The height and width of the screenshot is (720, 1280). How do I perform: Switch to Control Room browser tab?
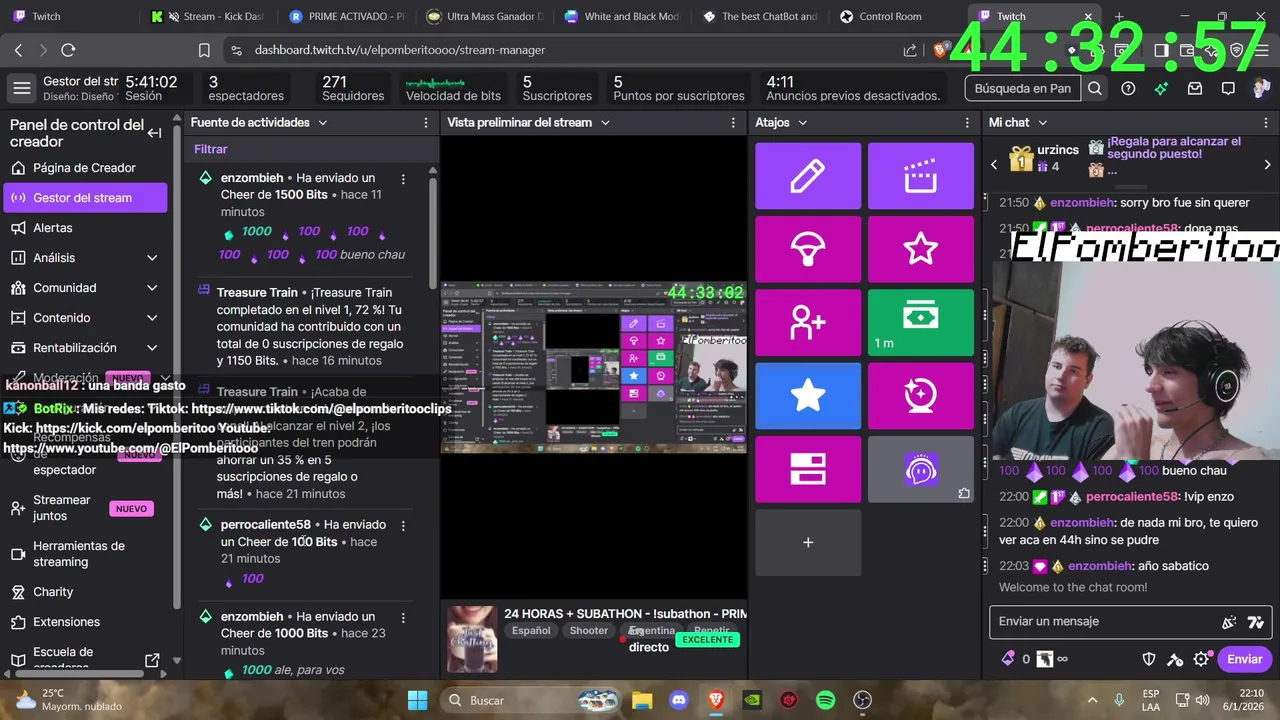893,16
